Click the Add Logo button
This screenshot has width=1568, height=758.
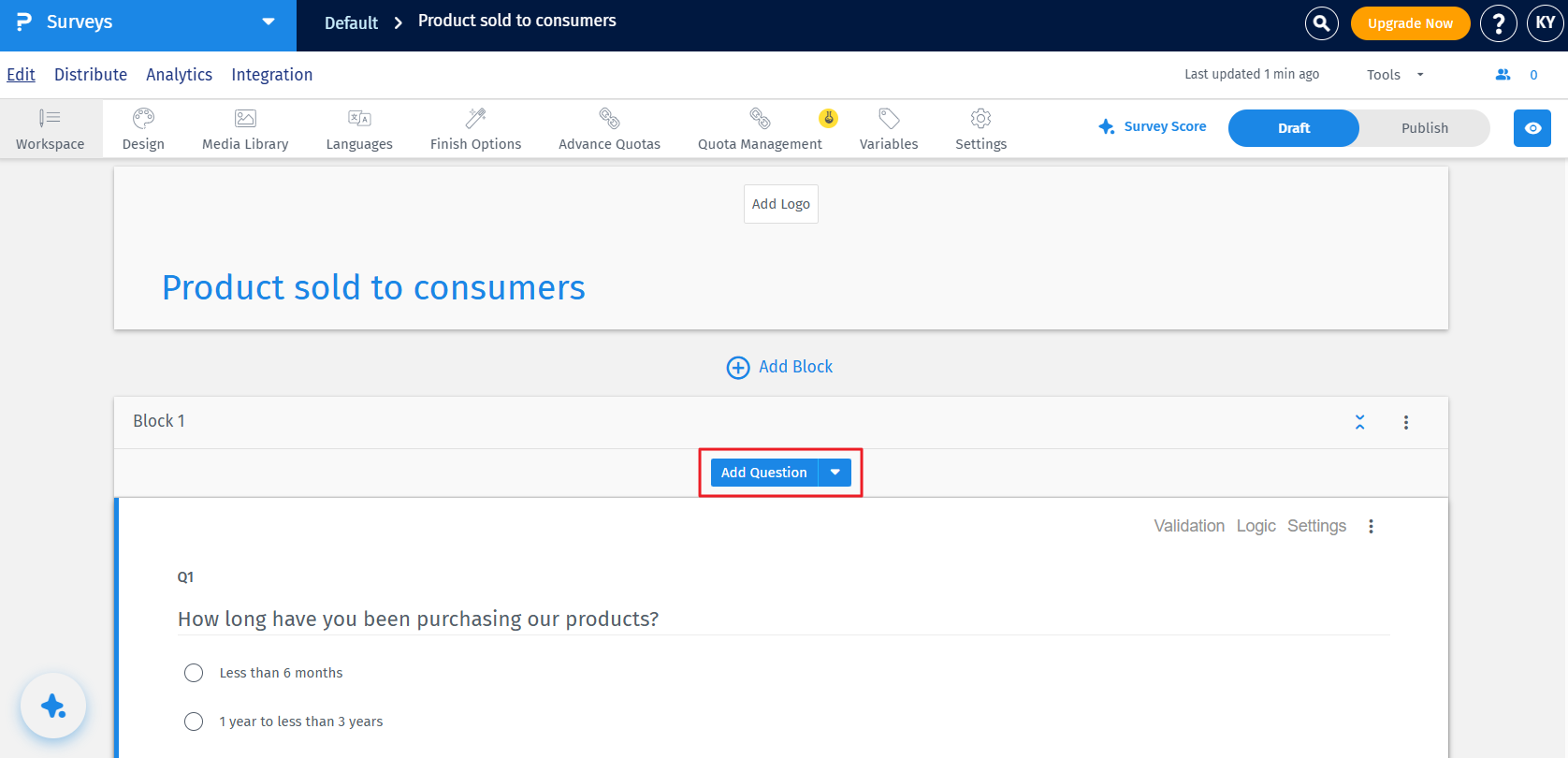781,204
